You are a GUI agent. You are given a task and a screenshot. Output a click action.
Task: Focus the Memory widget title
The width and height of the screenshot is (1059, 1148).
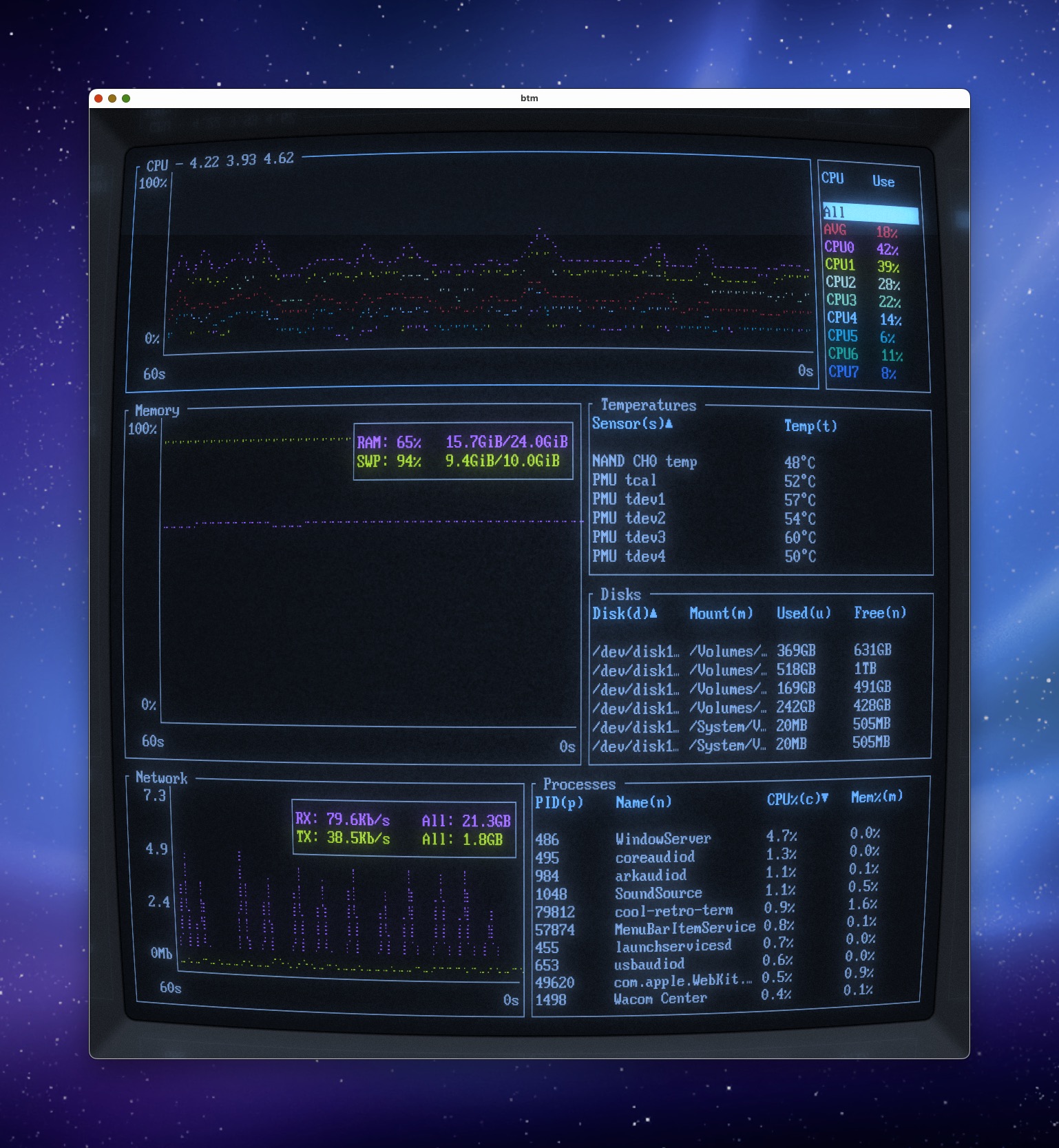[x=157, y=410]
